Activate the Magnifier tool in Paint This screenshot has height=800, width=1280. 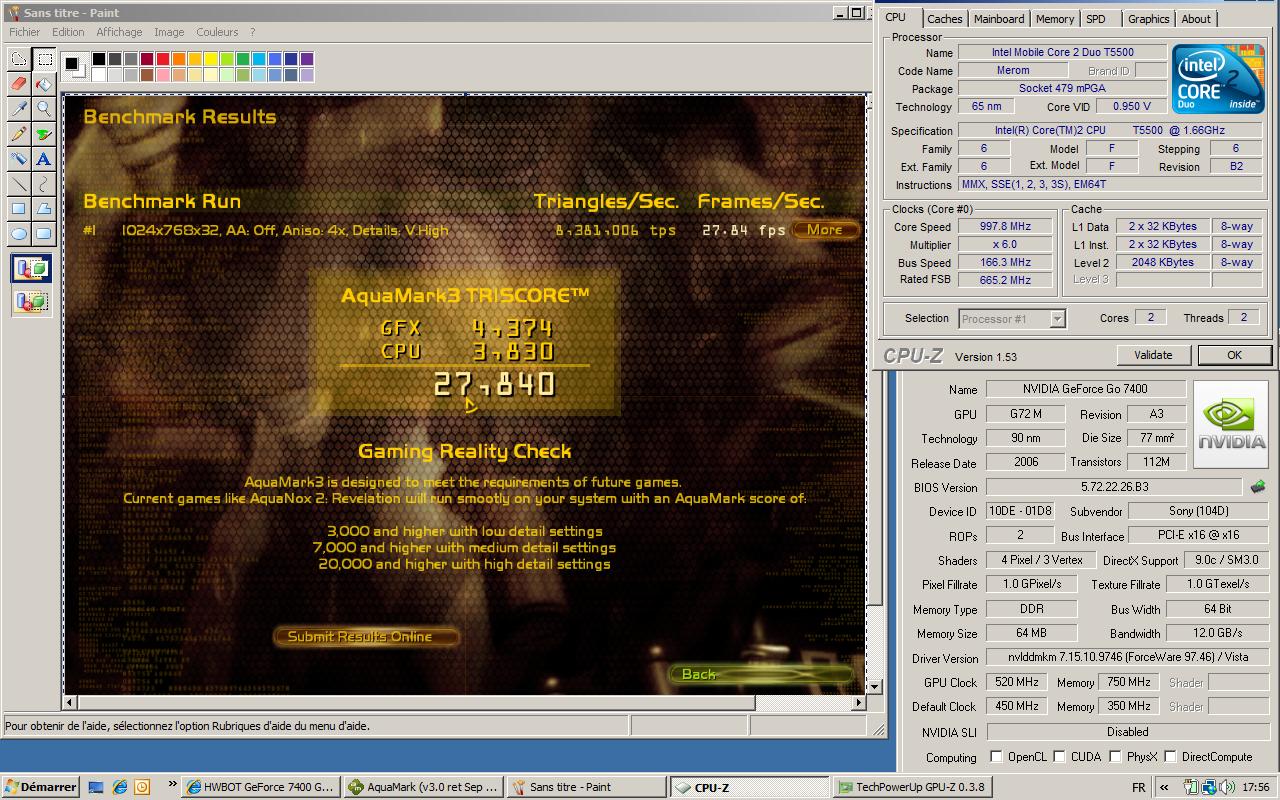tap(44, 109)
